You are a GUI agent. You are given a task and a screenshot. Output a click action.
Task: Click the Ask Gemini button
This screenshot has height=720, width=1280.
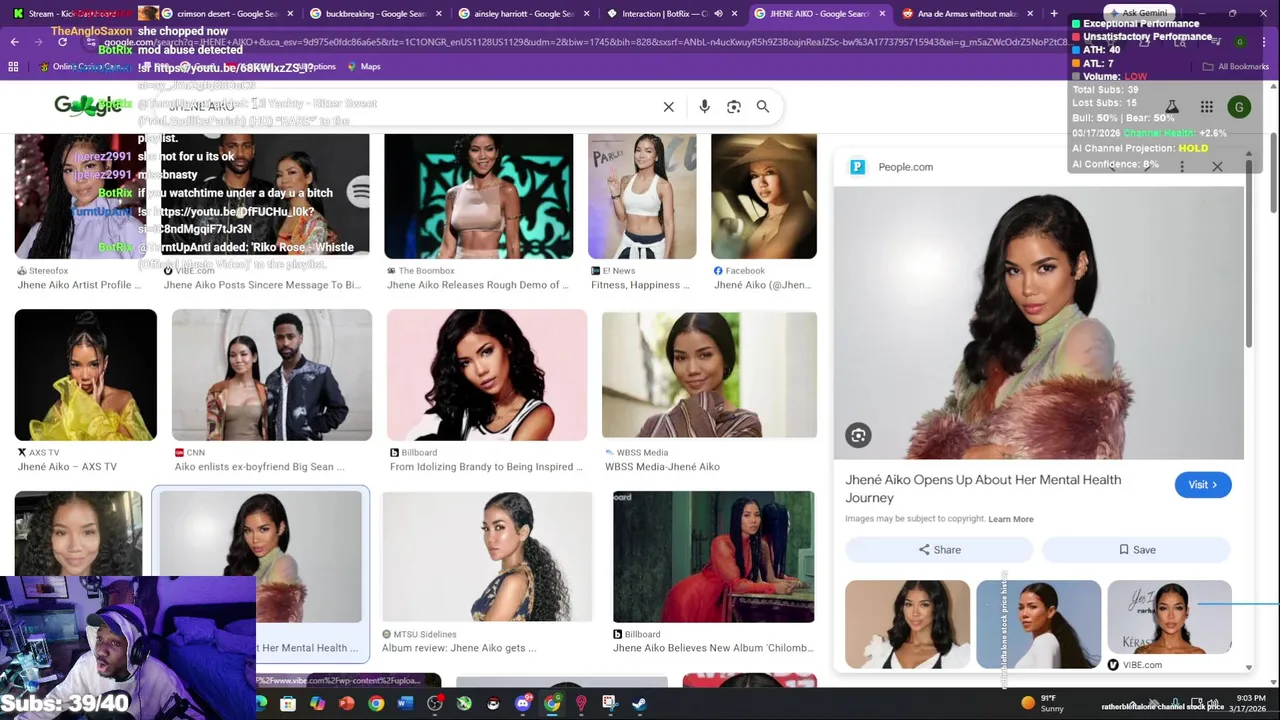click(x=1139, y=13)
